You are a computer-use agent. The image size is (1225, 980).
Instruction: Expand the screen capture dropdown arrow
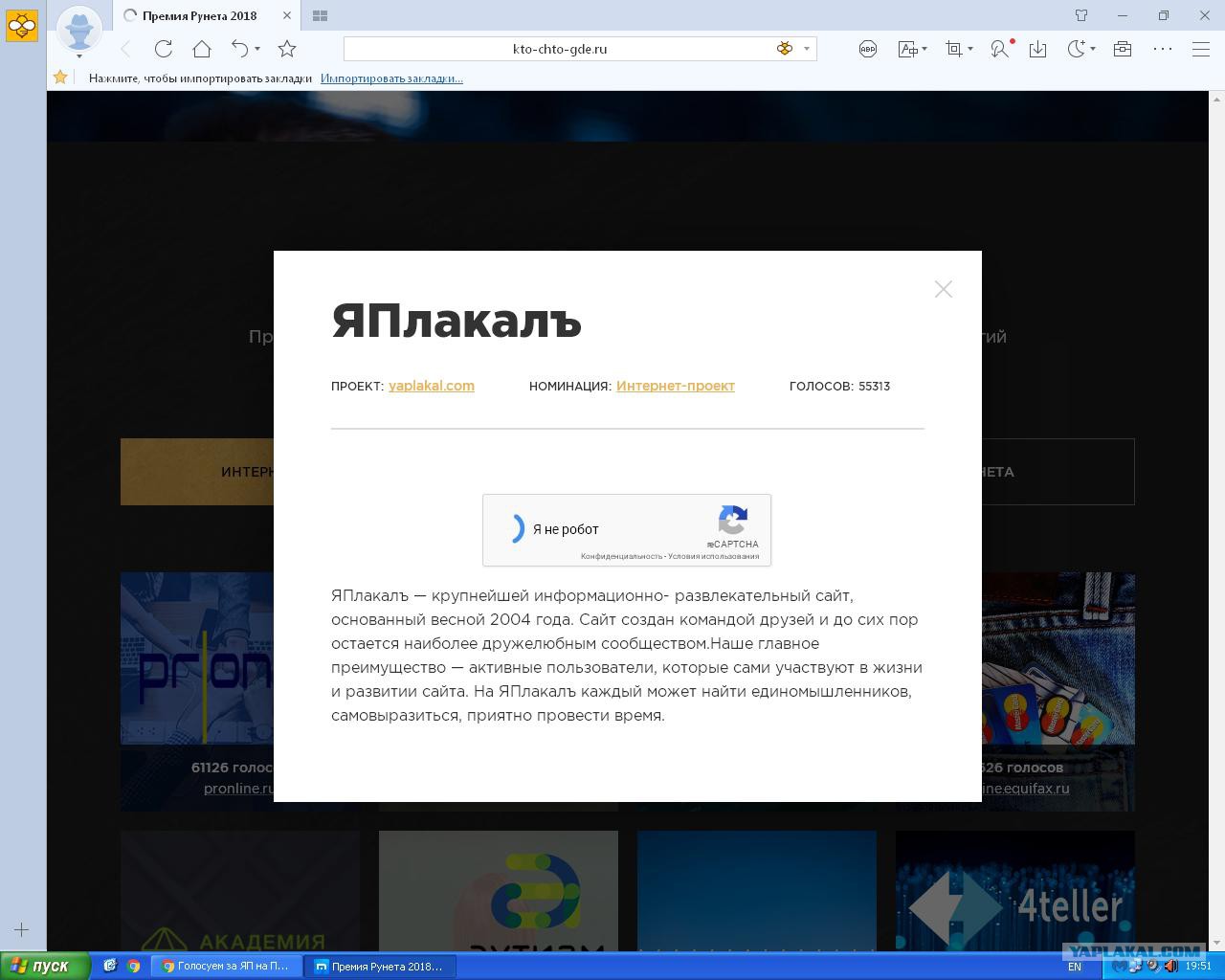click(x=970, y=49)
